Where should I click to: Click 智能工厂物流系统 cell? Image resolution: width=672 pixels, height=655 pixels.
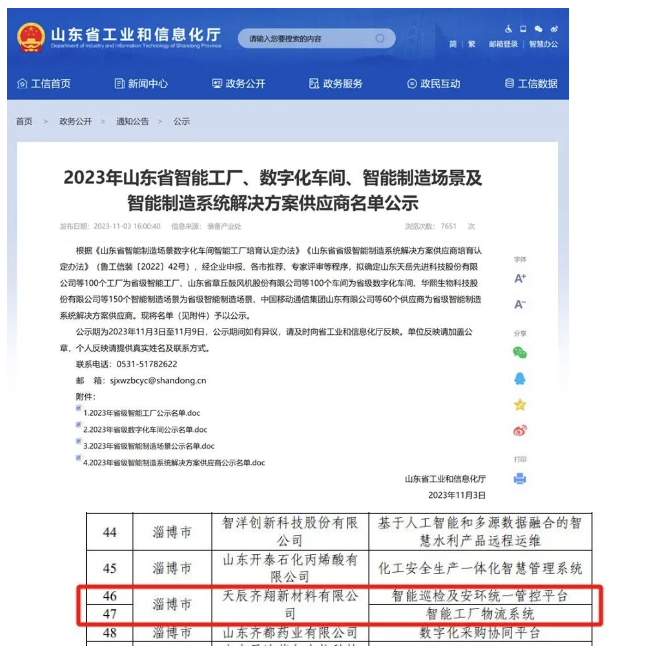pyautogui.click(x=480, y=614)
